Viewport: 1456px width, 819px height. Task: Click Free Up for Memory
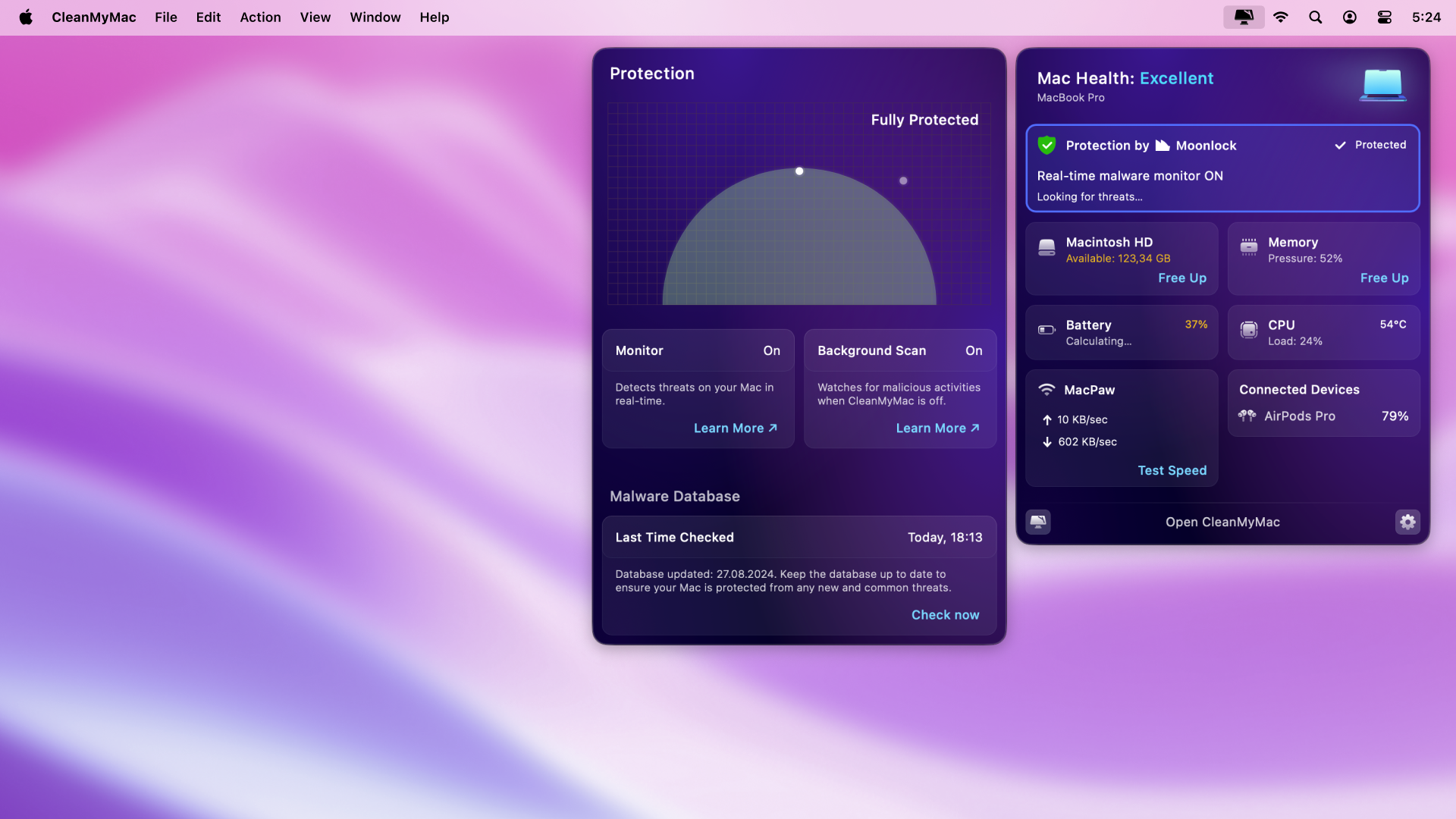coord(1384,278)
